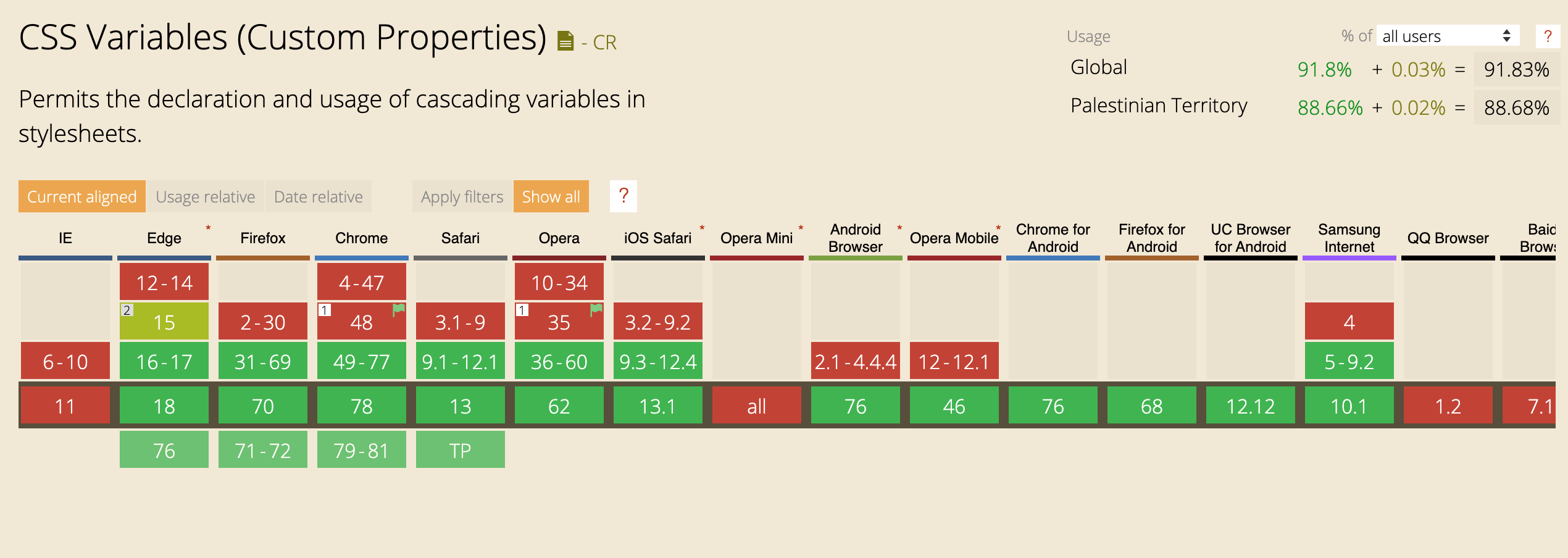The width and height of the screenshot is (1568, 558).
Task: Click the Samsung Internet column header
Action: click(1349, 238)
